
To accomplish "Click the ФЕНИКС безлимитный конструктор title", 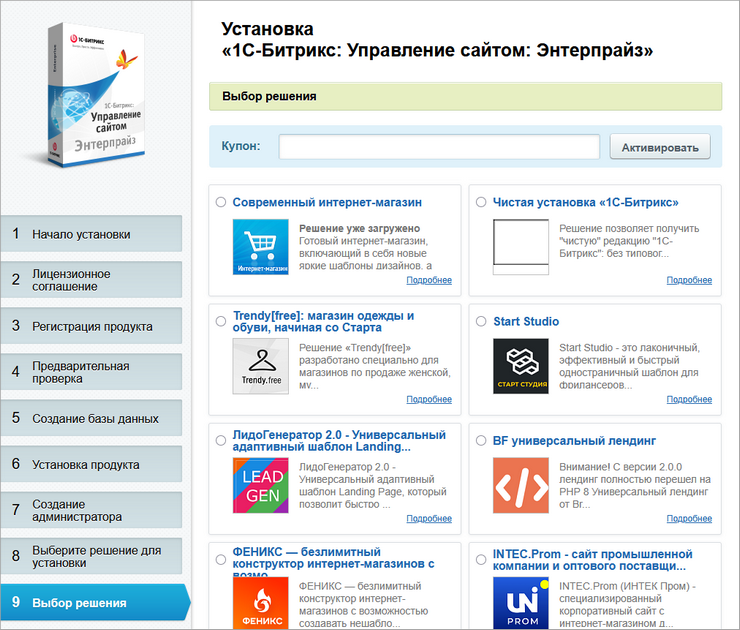I will (333, 561).
